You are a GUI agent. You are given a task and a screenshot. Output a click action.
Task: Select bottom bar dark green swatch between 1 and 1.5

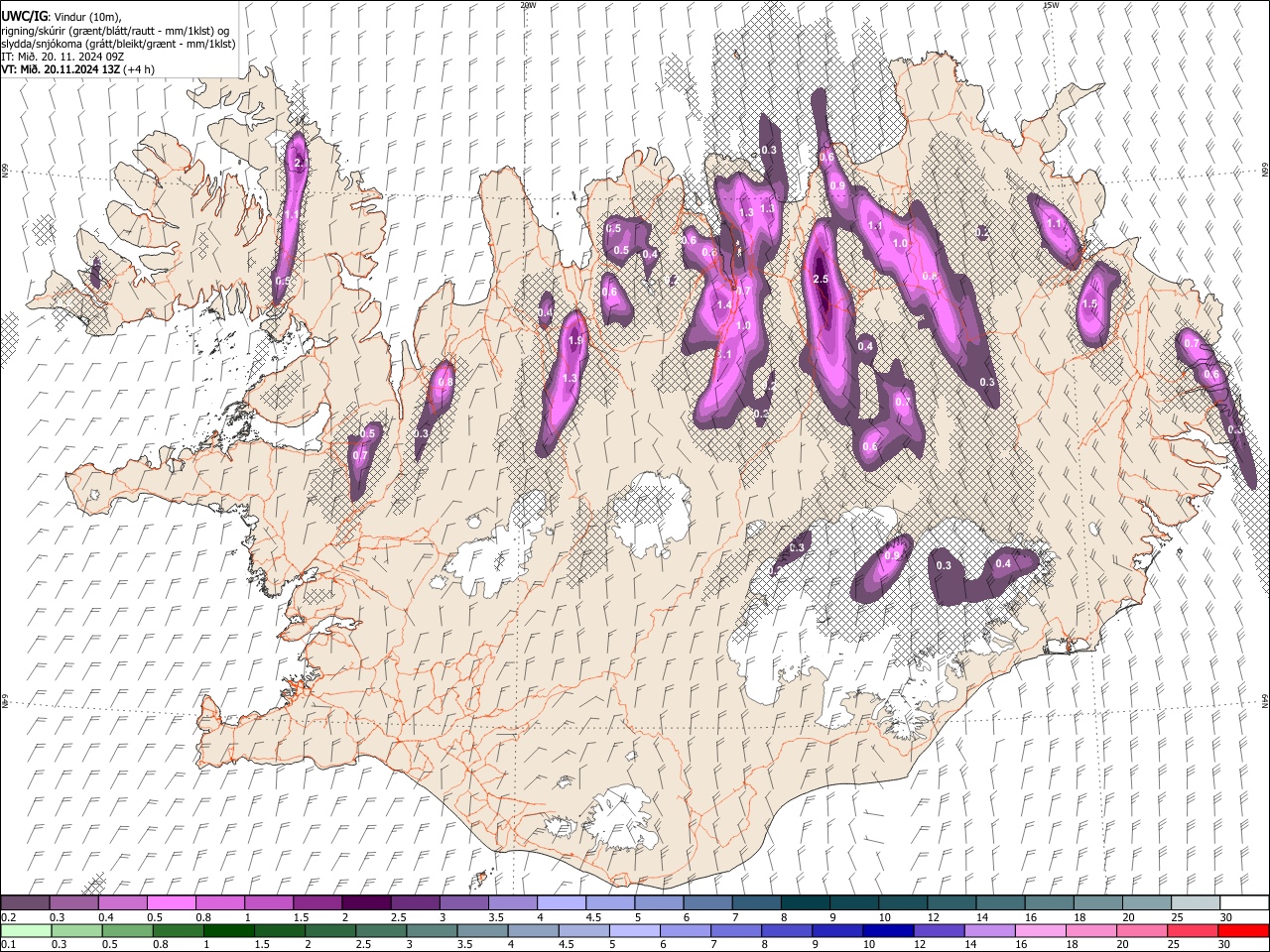(x=229, y=931)
